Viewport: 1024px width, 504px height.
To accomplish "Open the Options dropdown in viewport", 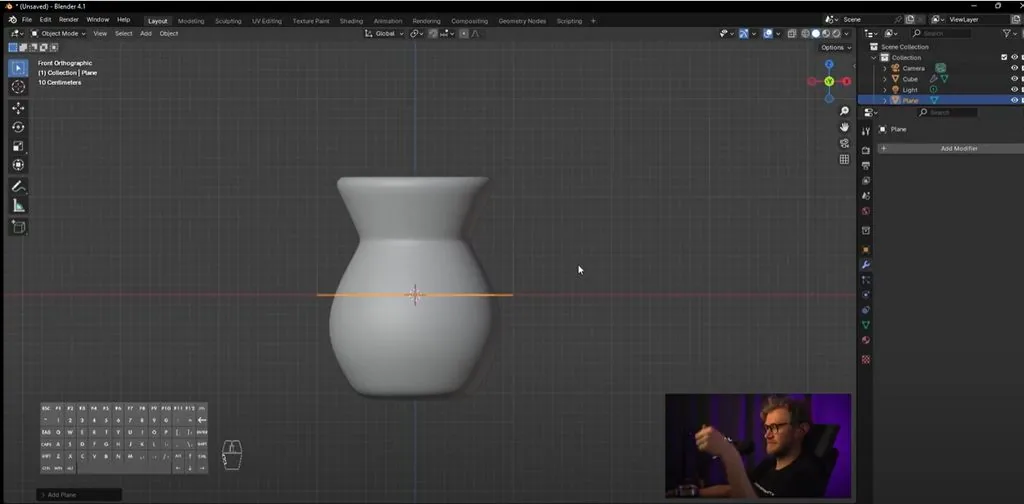I will 836,48.
